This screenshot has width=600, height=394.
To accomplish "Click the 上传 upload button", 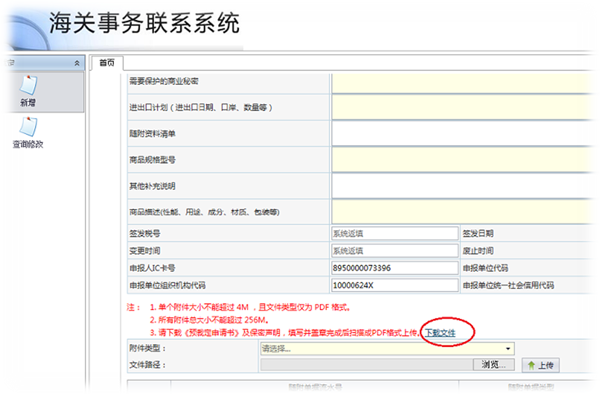I will pos(541,365).
